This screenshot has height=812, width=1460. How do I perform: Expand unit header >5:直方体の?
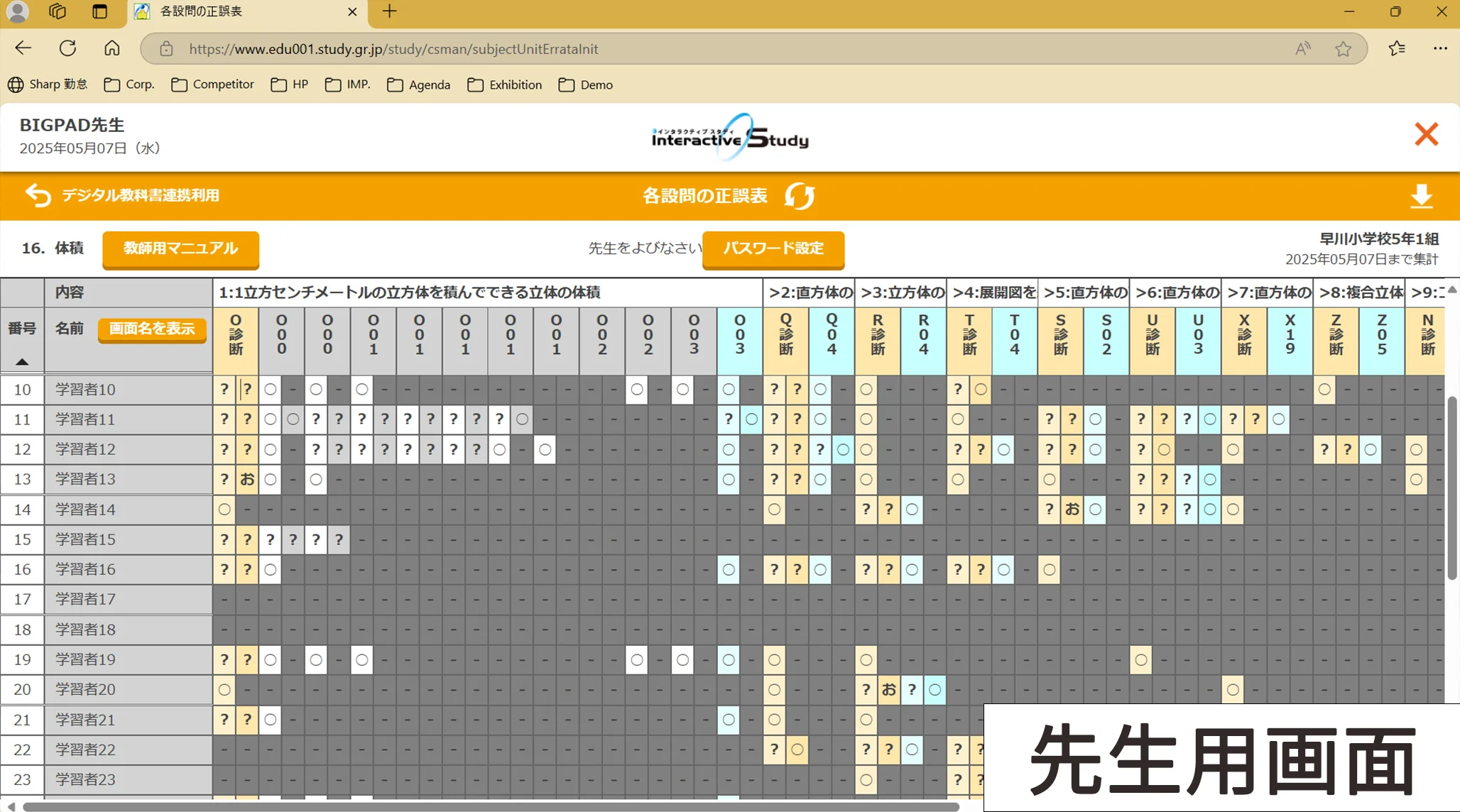click(1084, 292)
